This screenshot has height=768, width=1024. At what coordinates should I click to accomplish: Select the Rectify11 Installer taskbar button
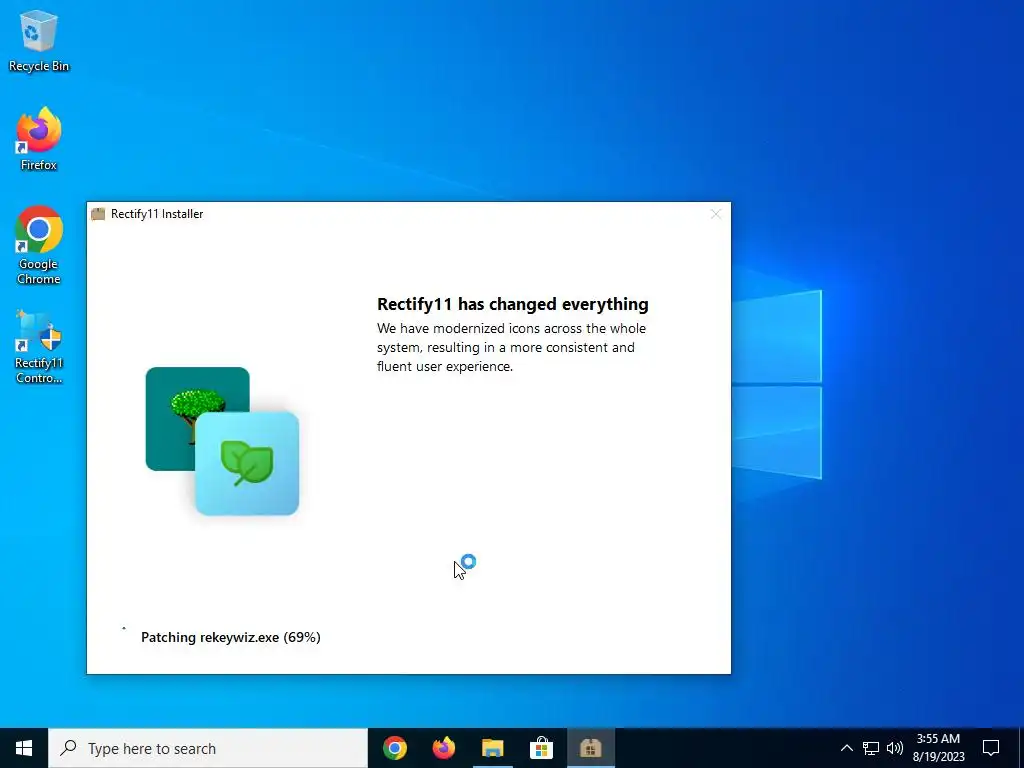590,748
